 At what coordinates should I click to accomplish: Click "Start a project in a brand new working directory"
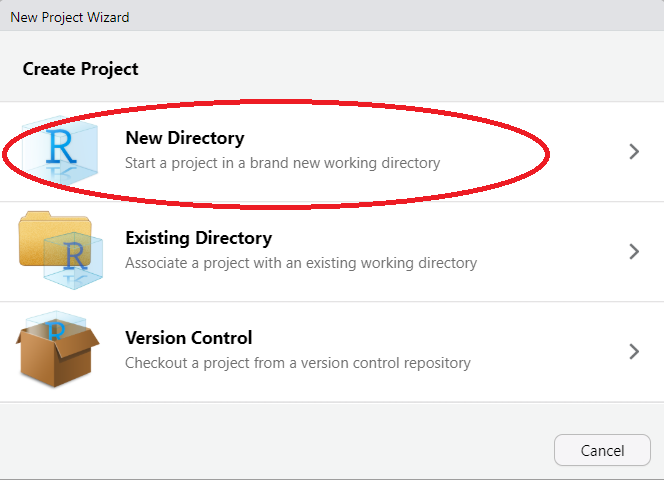tap(282, 162)
